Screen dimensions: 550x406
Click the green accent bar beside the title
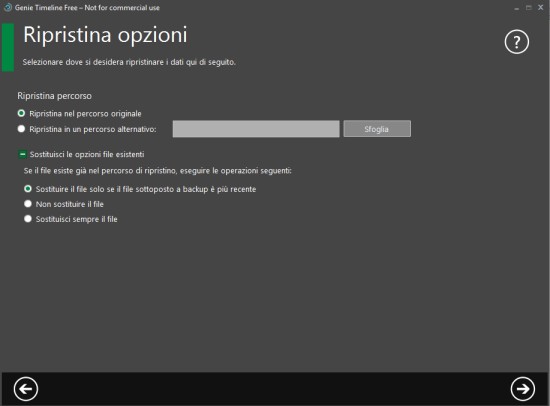[8, 47]
